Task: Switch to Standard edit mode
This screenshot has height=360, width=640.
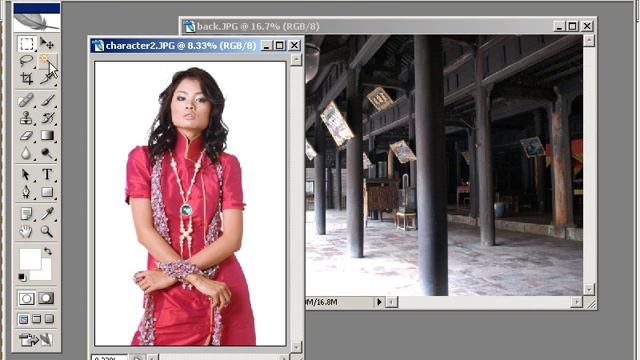Action: [27, 298]
